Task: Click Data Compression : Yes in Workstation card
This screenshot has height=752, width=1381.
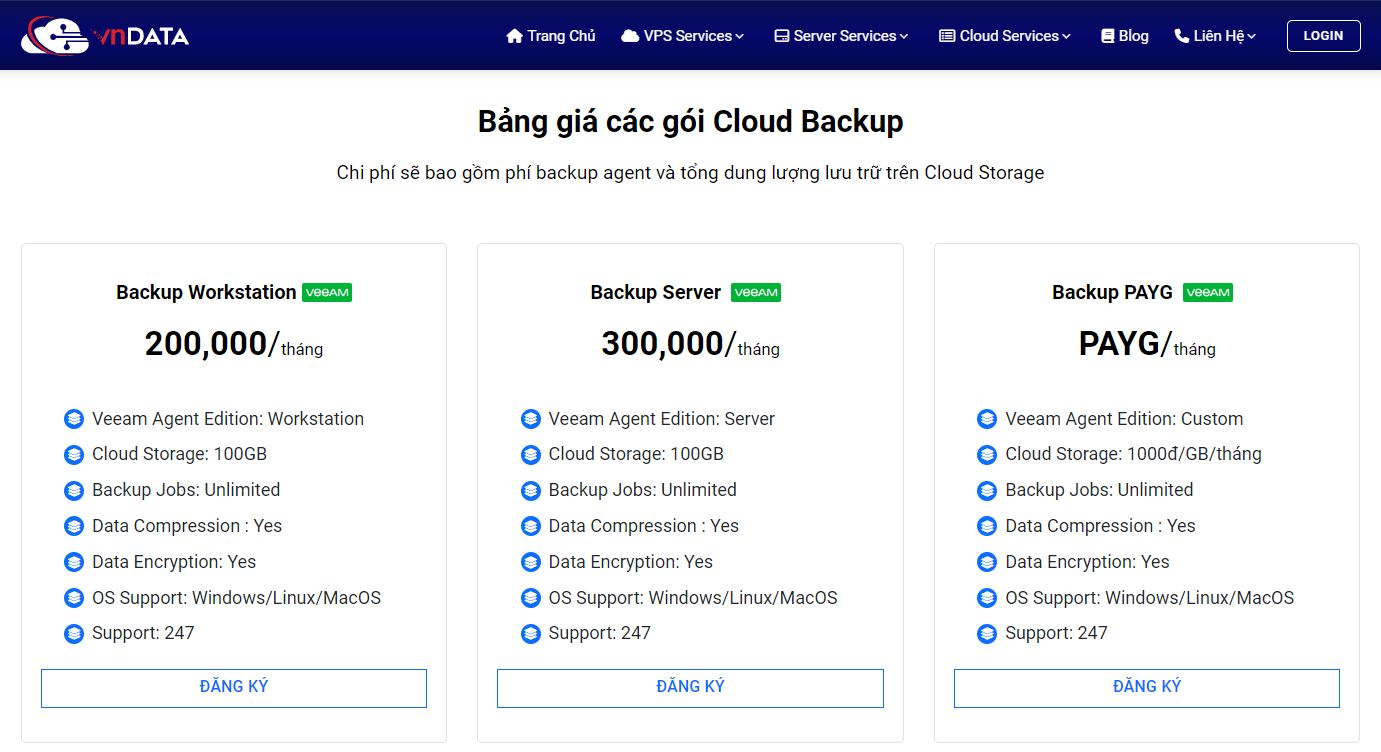Action: click(187, 526)
